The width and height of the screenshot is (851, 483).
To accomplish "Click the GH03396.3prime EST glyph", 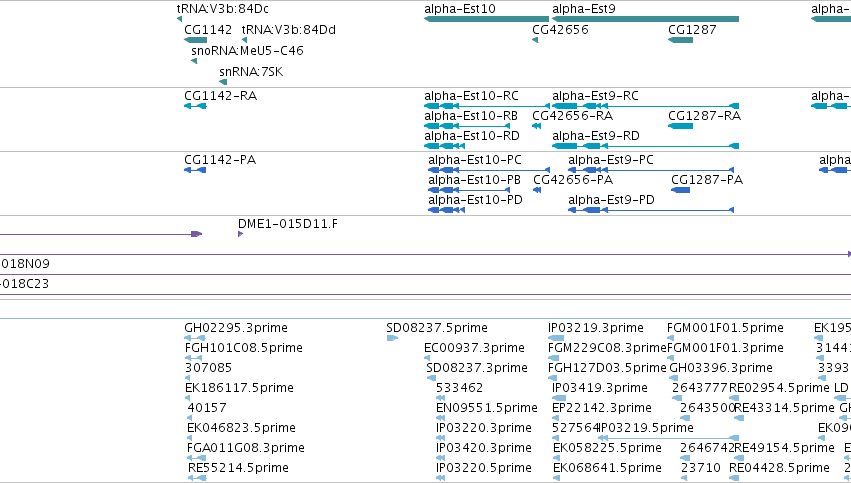I will click(x=676, y=378).
